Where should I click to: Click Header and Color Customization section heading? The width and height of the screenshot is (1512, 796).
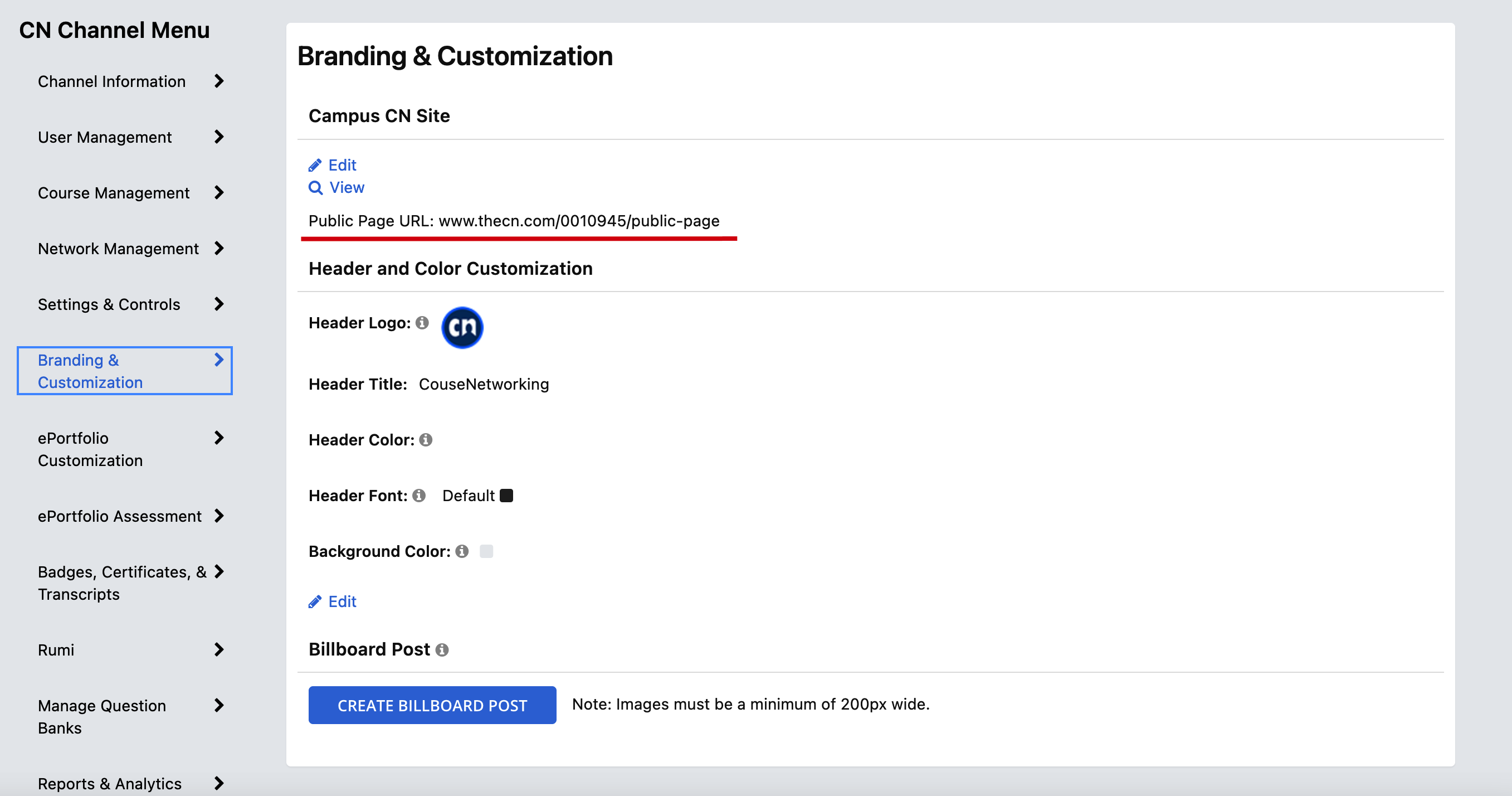451,269
